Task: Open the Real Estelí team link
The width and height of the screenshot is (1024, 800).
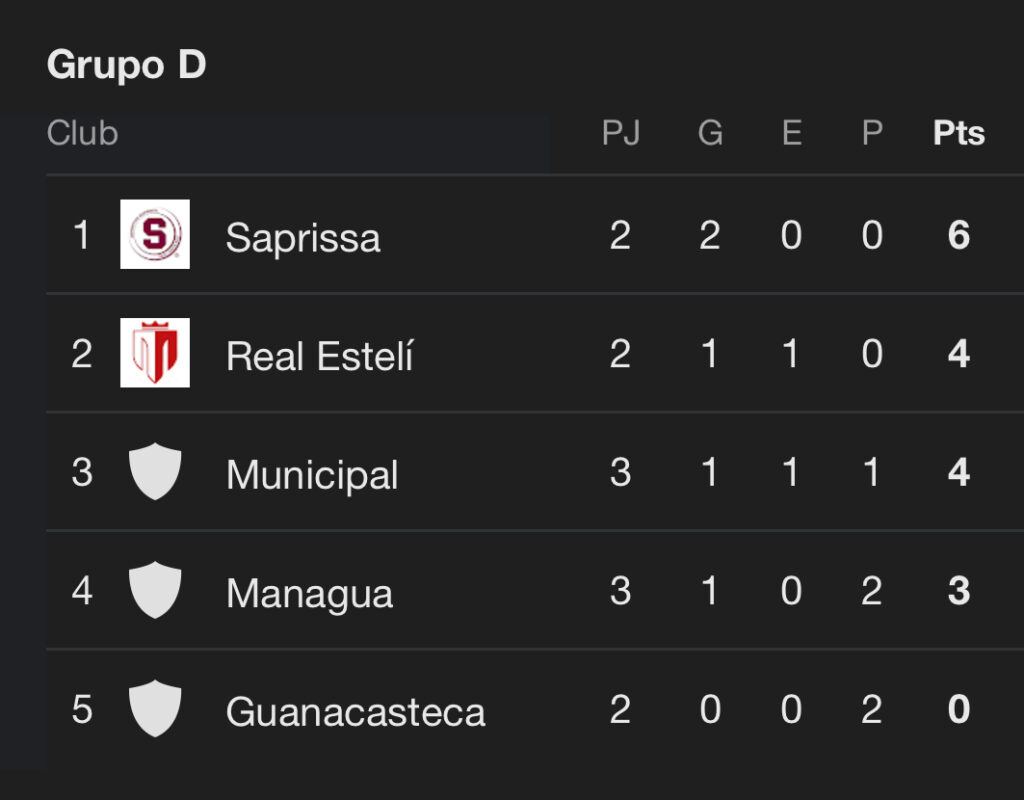Action: [319, 356]
